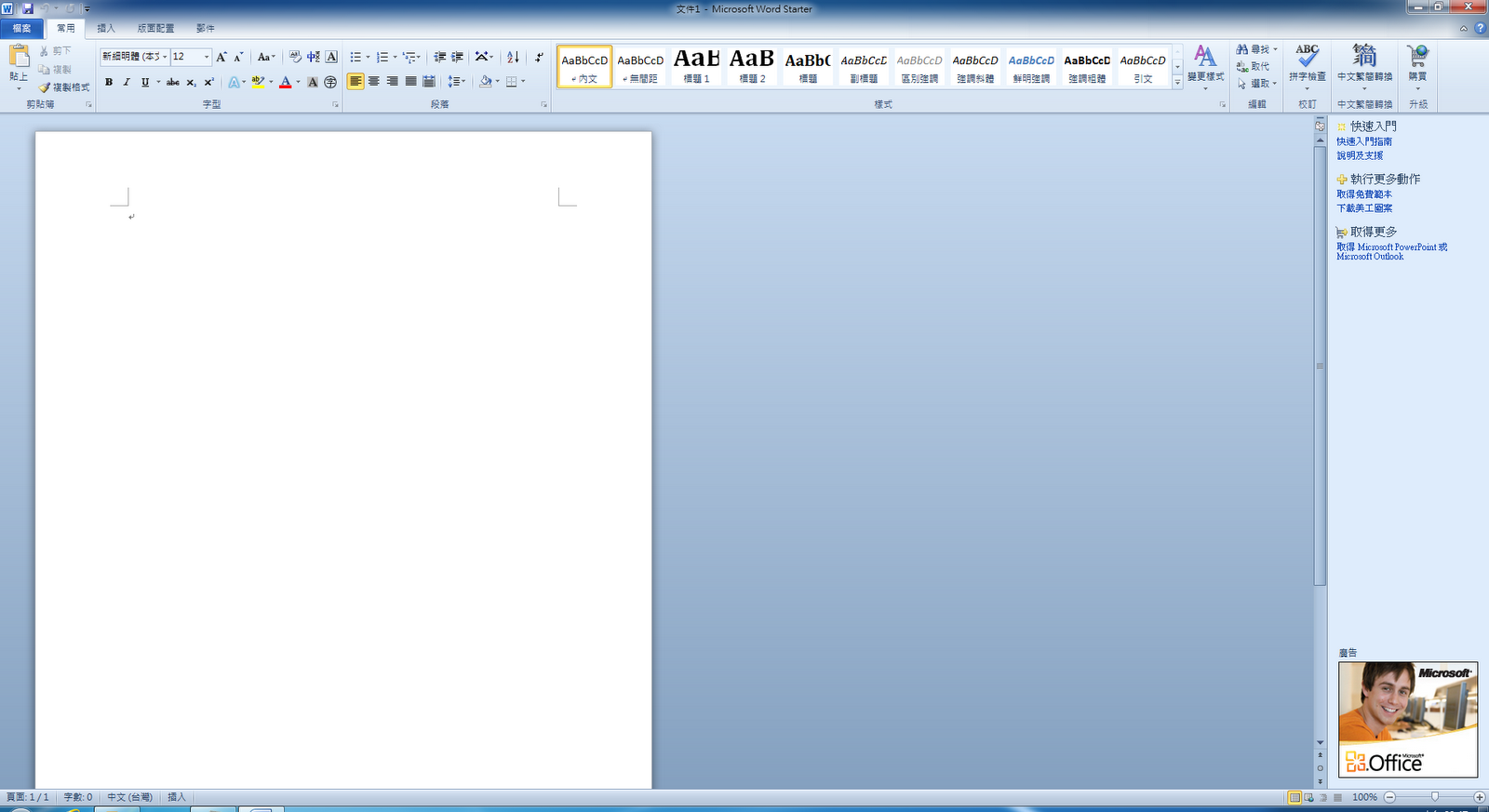Click the red font color button

coord(286,82)
